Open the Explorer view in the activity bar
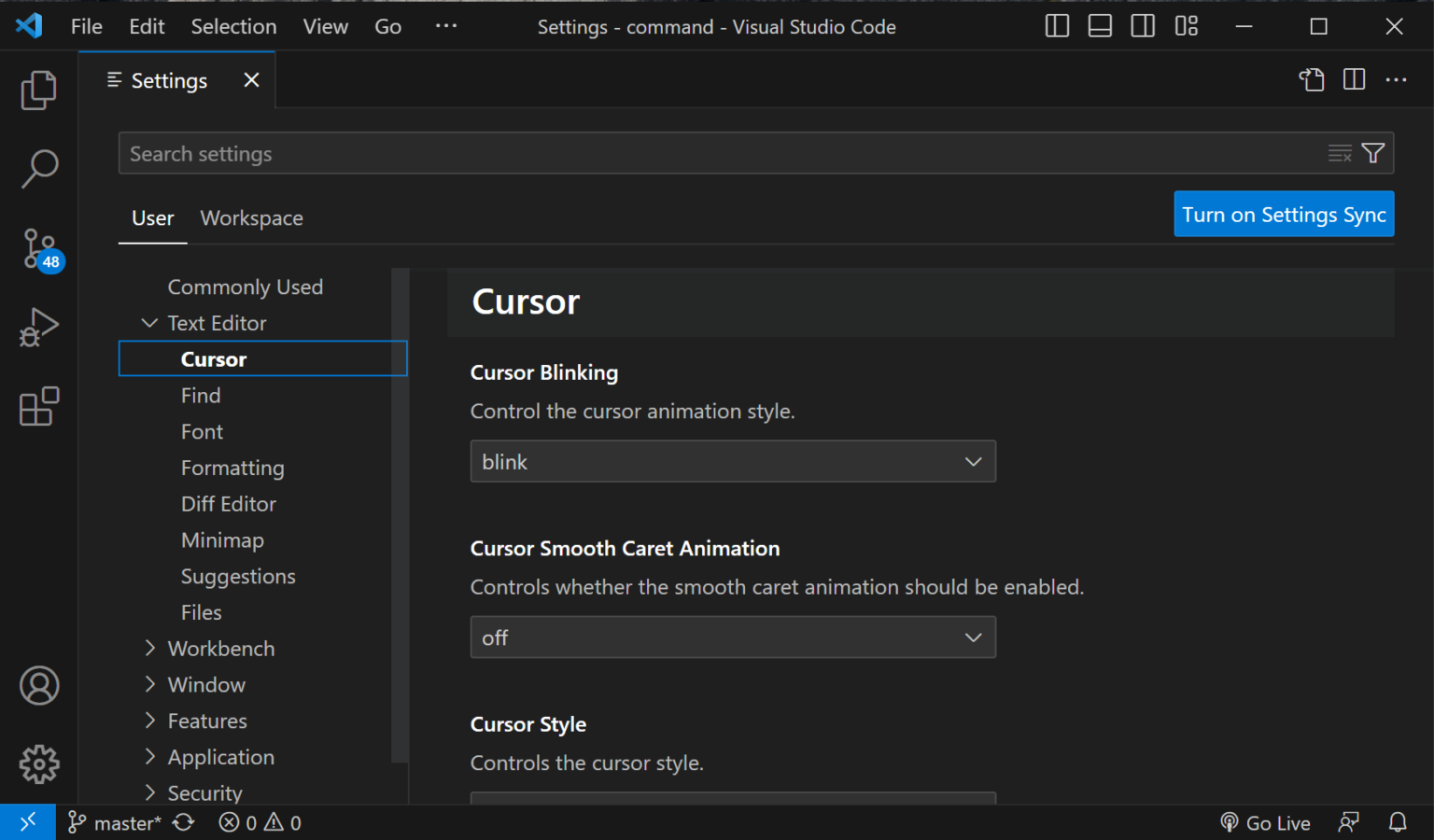The image size is (1434, 840). pyautogui.click(x=38, y=90)
